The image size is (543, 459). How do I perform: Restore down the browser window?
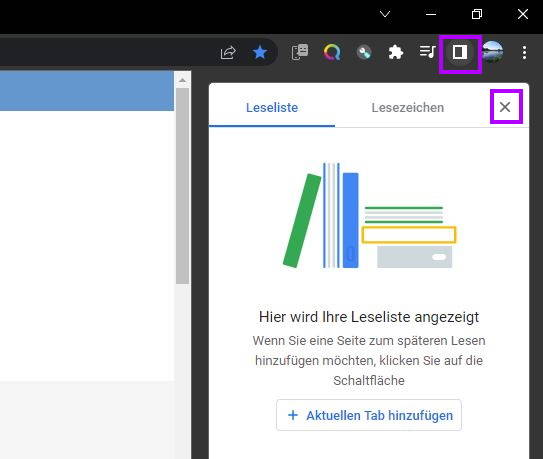[477, 14]
